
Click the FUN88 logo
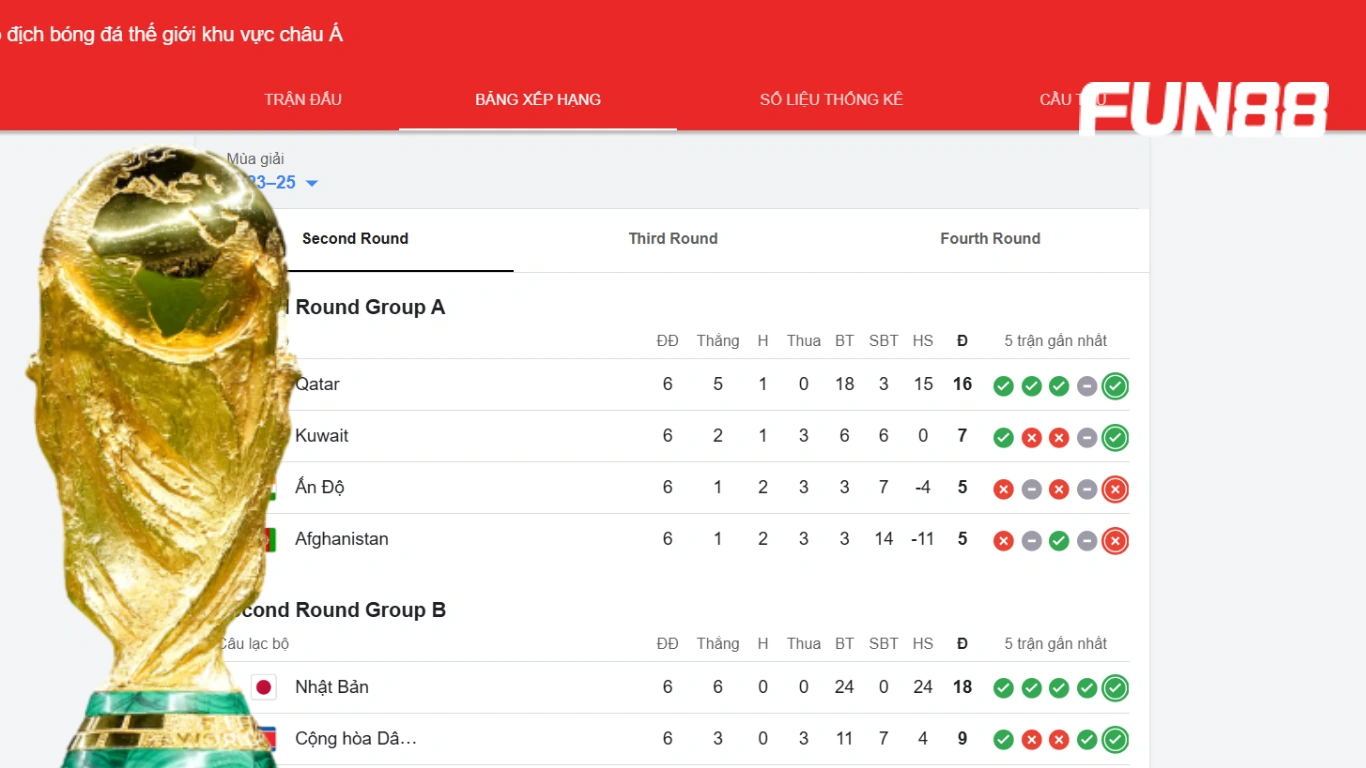pyautogui.click(x=1203, y=109)
